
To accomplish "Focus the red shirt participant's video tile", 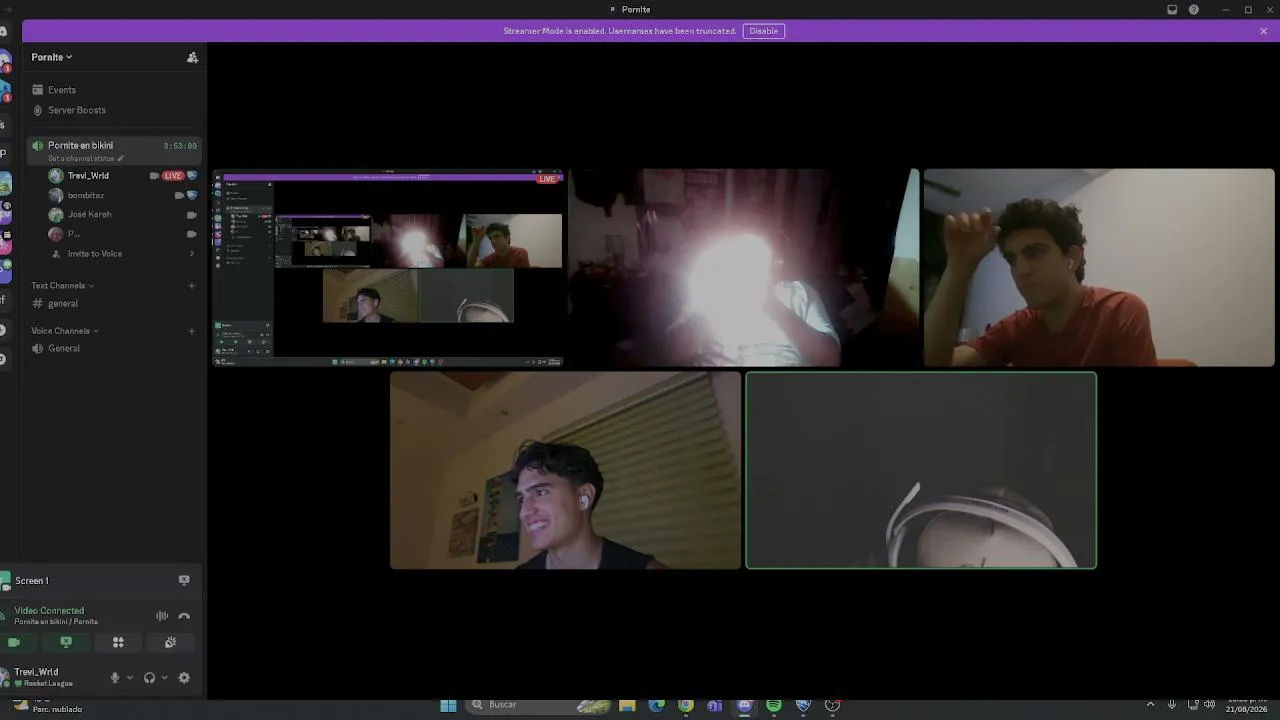I will pos(1099,268).
